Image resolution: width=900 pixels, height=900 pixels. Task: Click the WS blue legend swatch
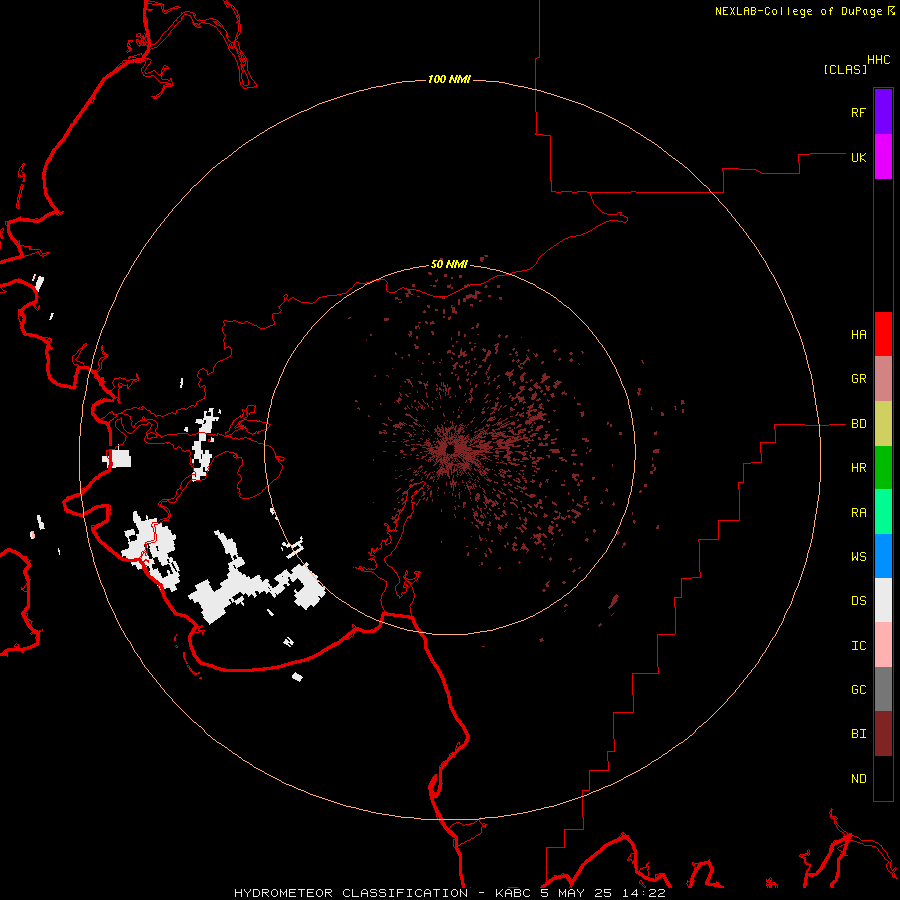[x=883, y=556]
